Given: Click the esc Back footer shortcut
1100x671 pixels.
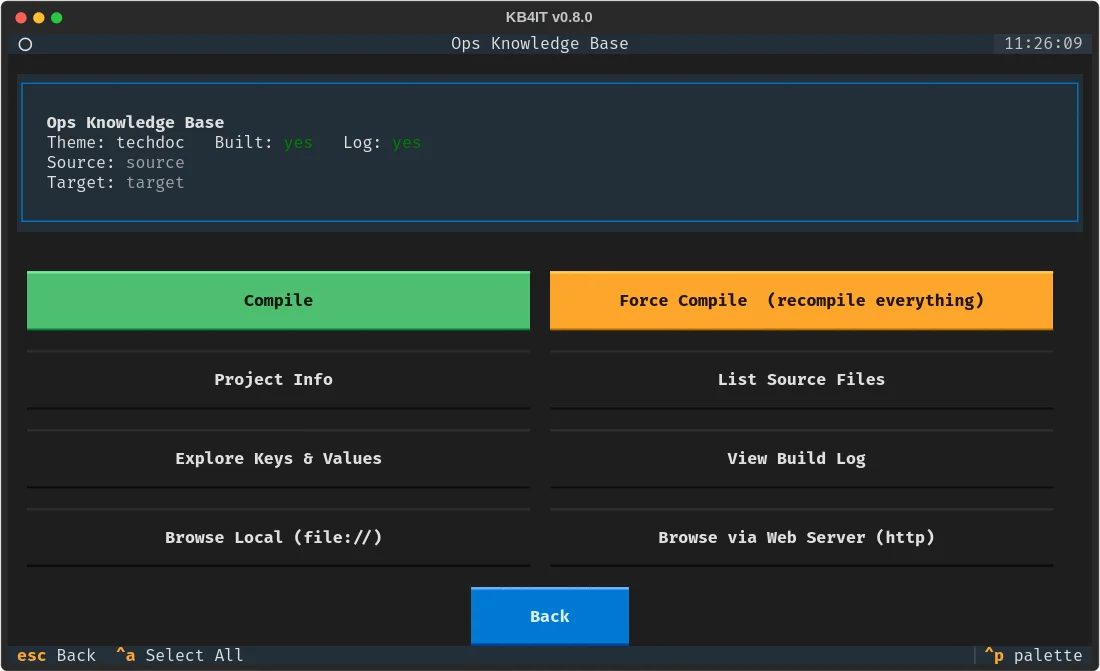Looking at the screenshot, I should [56, 656].
